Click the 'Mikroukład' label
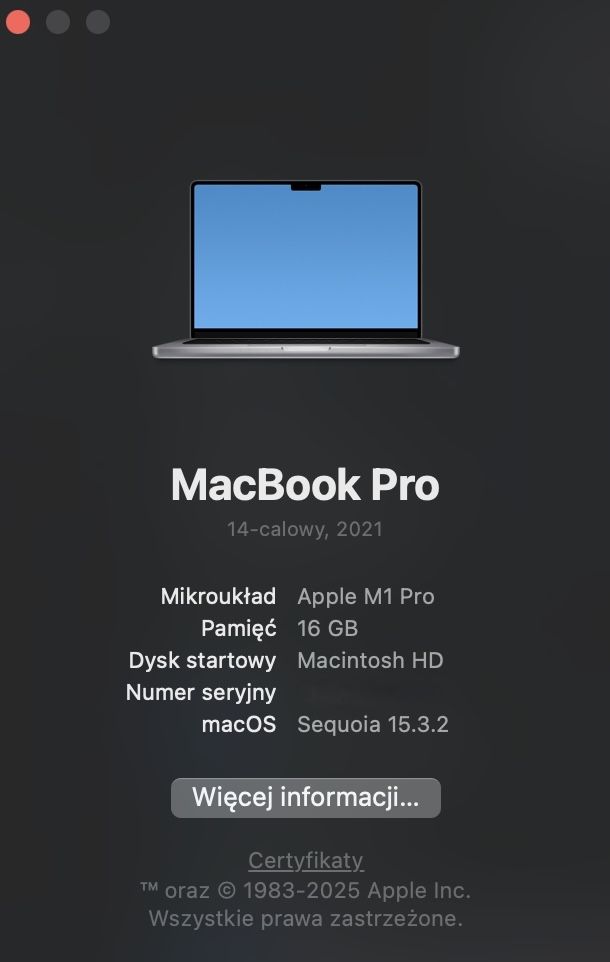 (218, 596)
